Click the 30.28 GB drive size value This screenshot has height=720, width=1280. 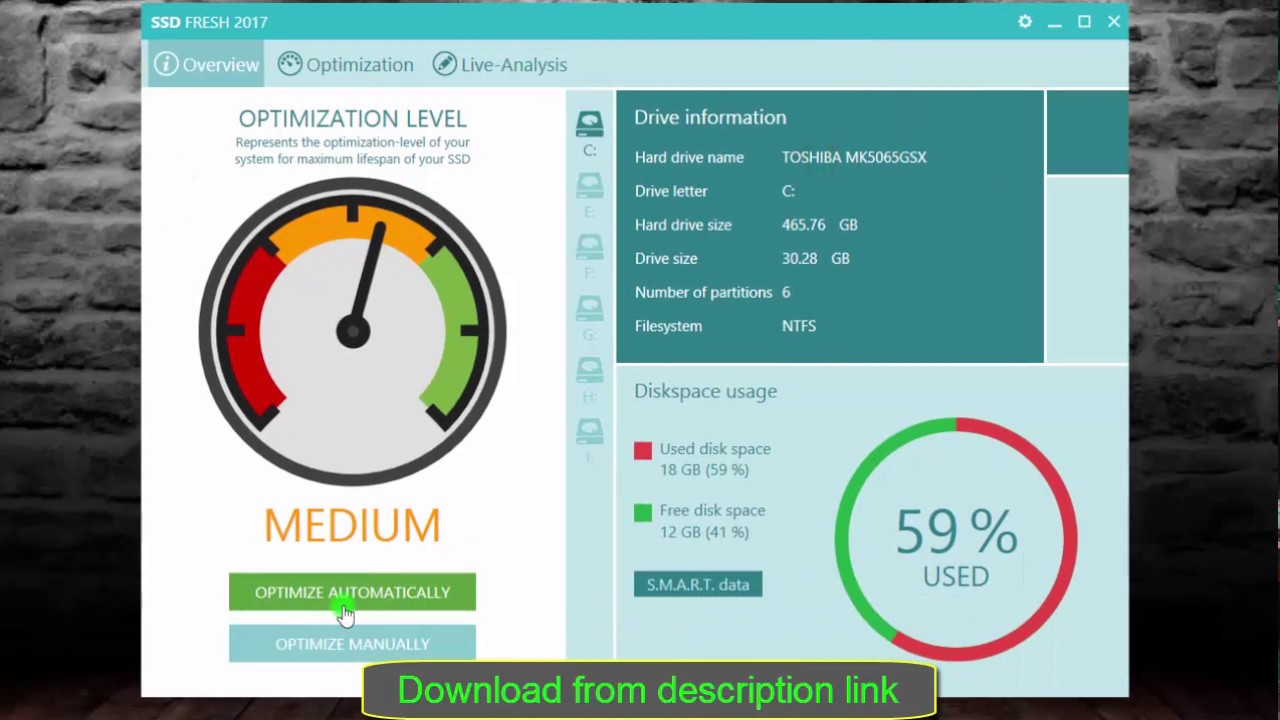pyautogui.click(x=816, y=258)
